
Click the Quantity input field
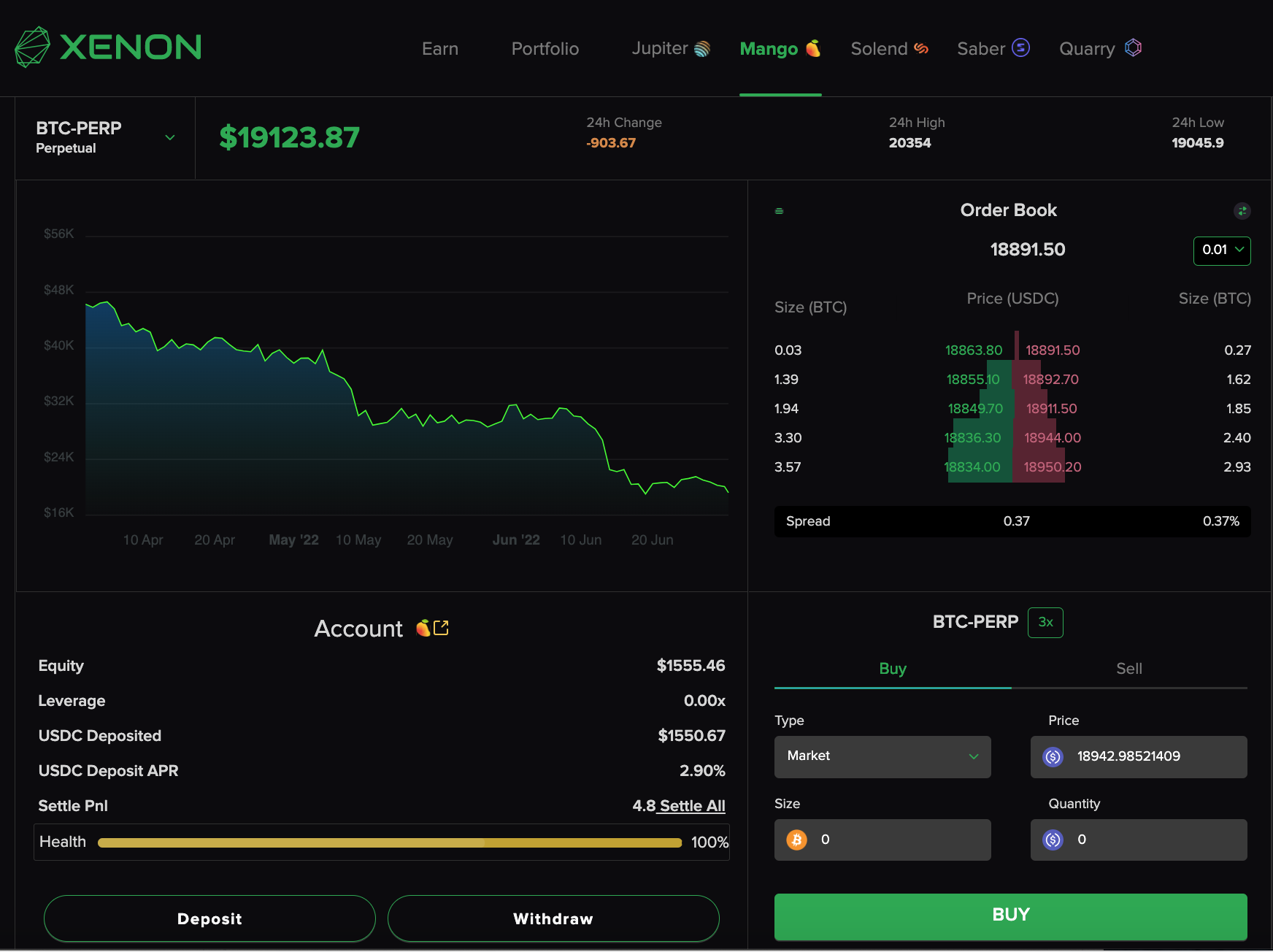pyautogui.click(x=1139, y=840)
